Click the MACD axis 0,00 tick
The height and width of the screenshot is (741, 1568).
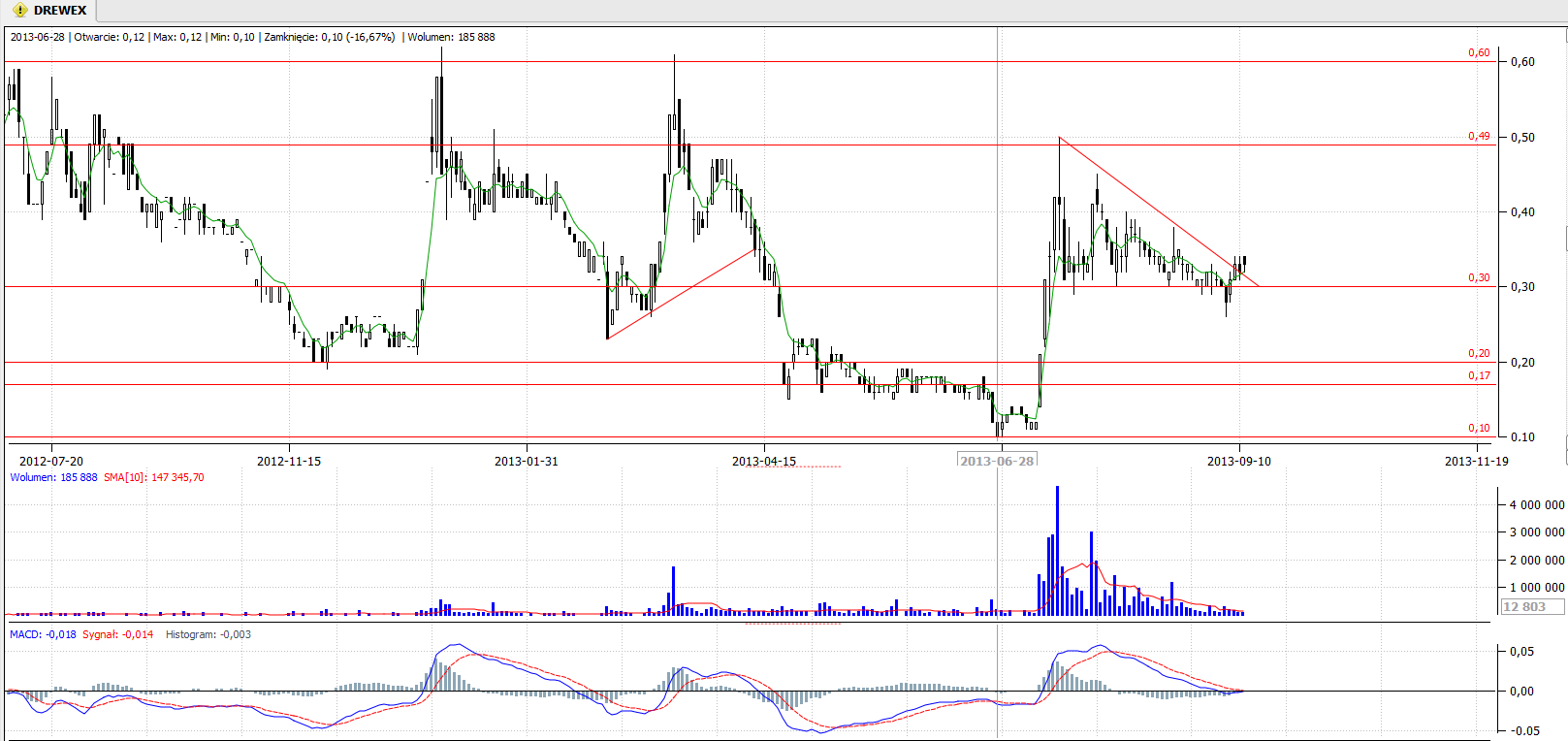click(1522, 691)
